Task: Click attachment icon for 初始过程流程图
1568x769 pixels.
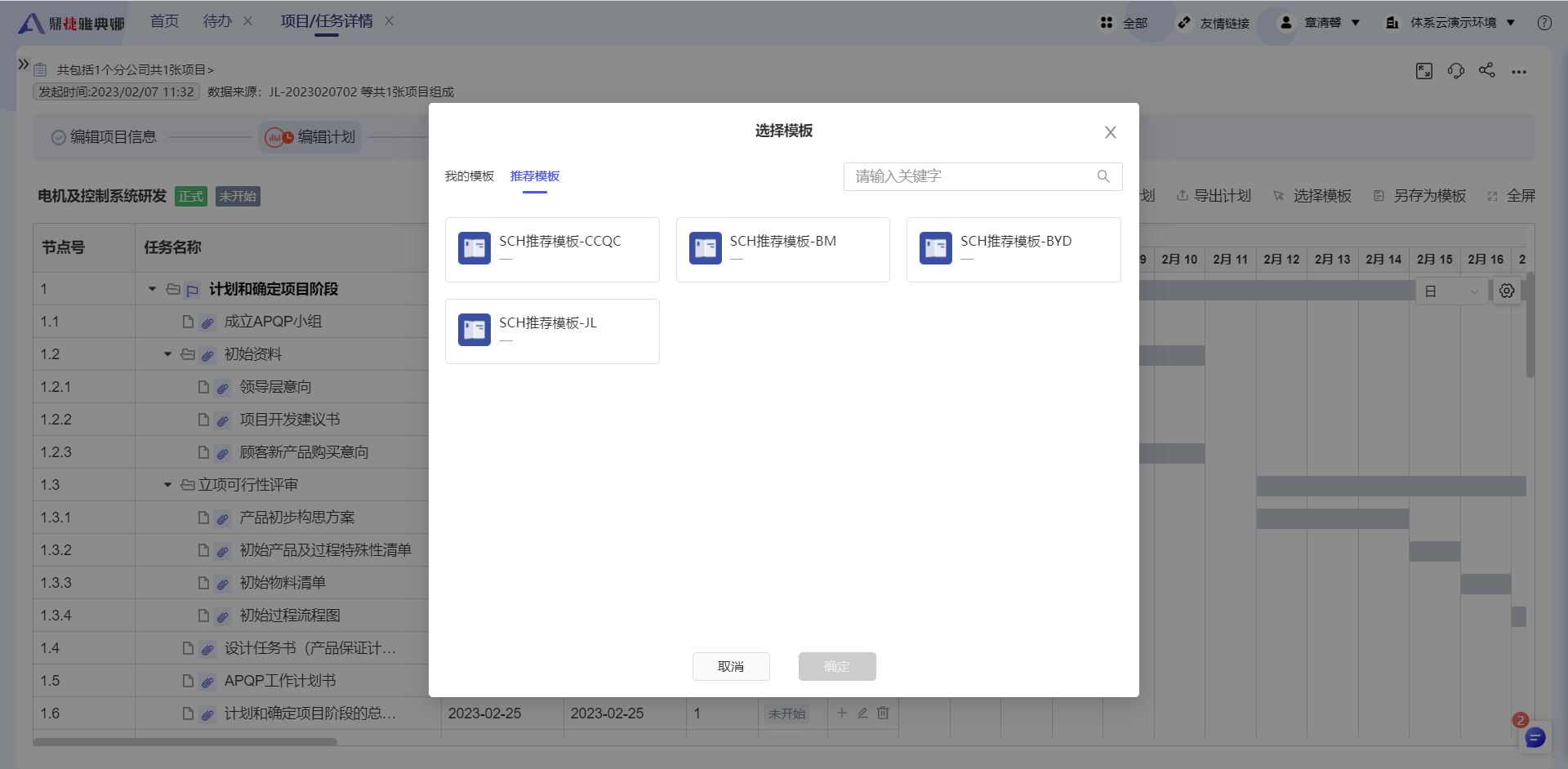Action: (223, 616)
